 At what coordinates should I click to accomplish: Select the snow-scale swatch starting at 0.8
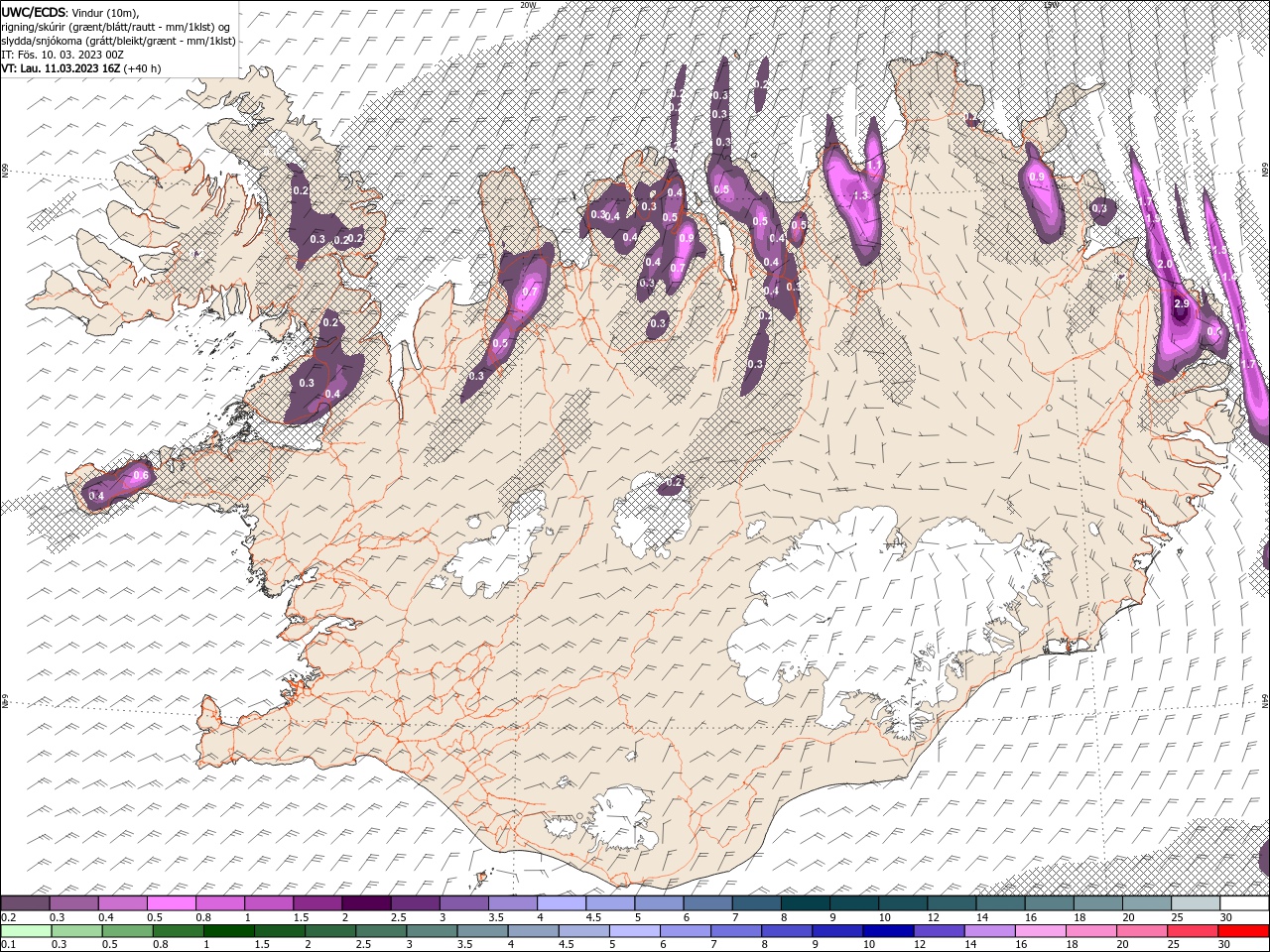[x=220, y=903]
